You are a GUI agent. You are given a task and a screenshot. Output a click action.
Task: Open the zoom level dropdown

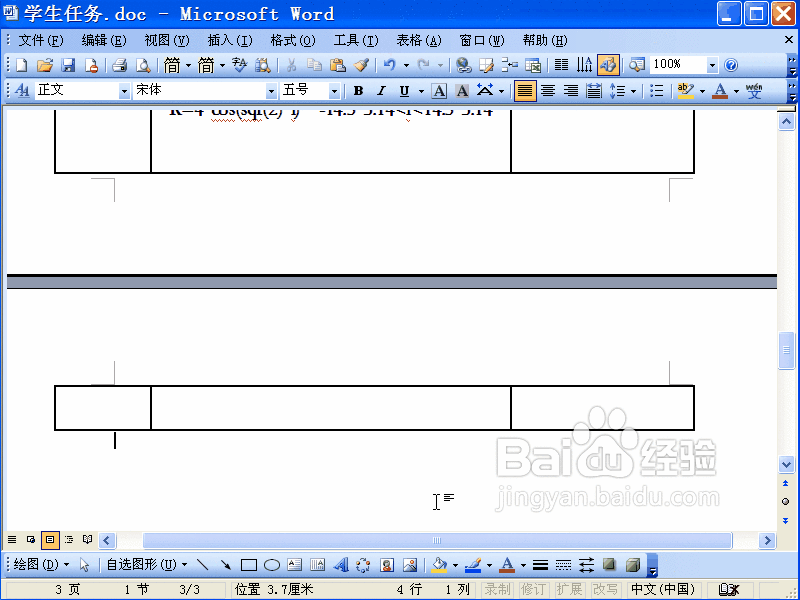pos(712,64)
